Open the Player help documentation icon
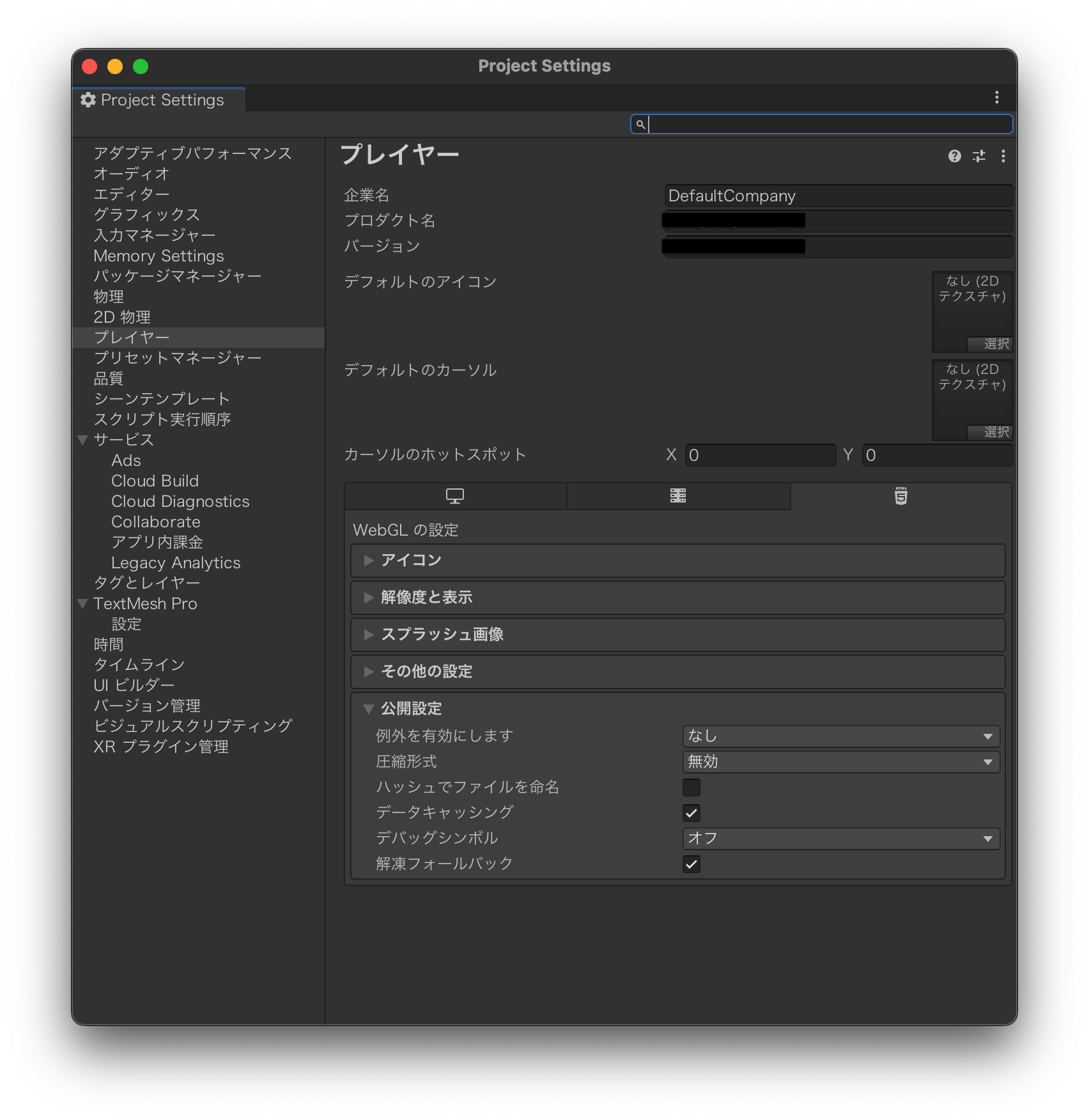This screenshot has height=1120, width=1089. (954, 156)
